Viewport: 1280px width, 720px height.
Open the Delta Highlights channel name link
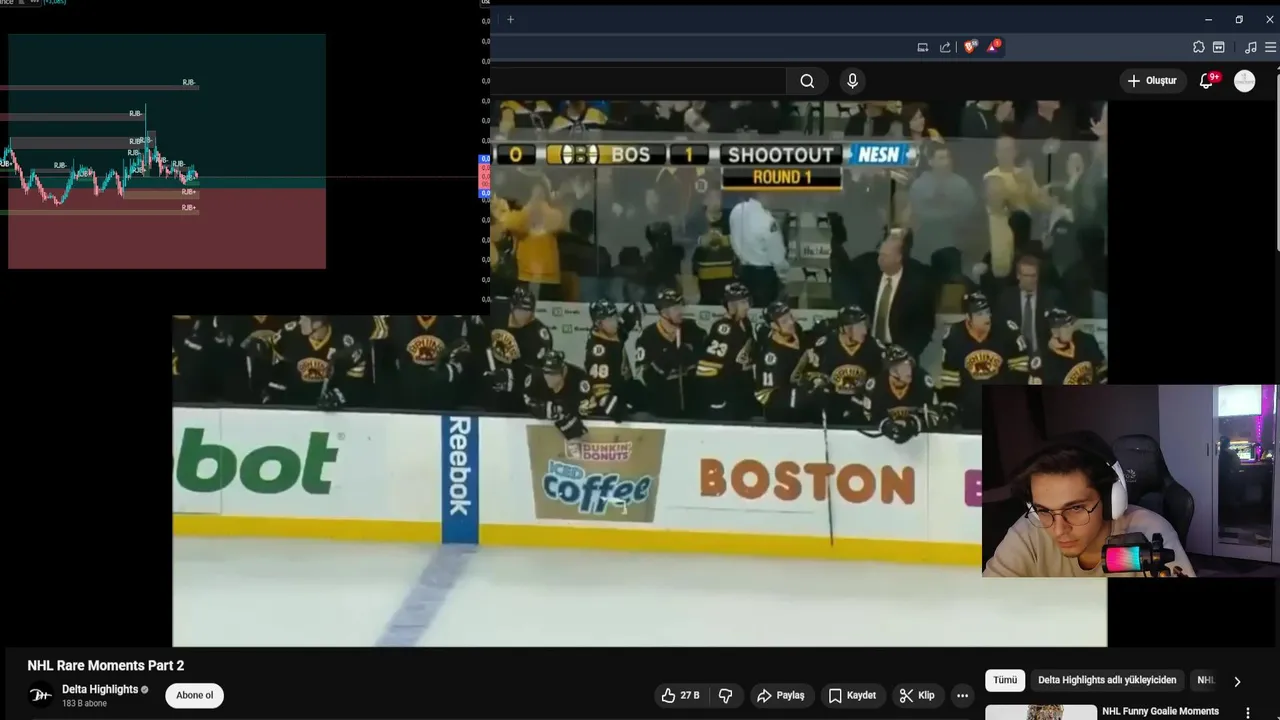pyautogui.click(x=100, y=689)
